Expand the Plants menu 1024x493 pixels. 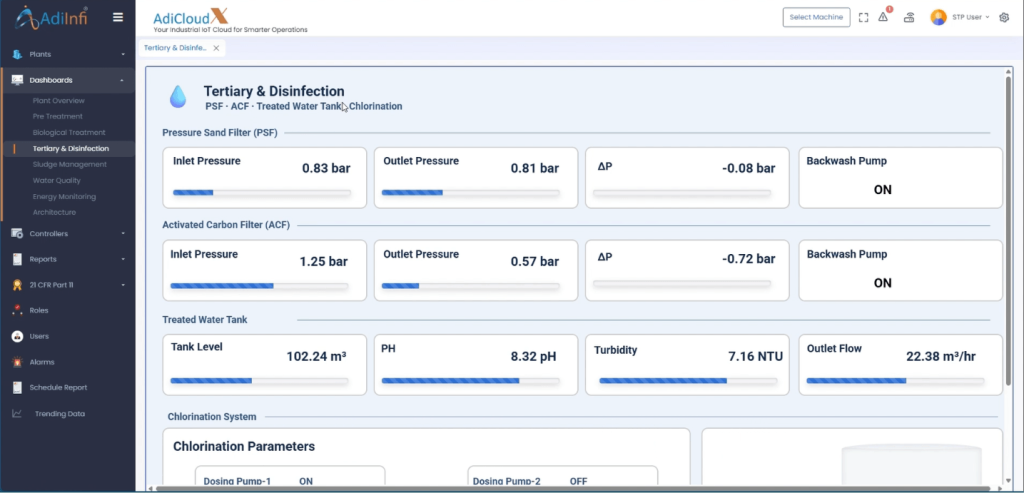67,54
